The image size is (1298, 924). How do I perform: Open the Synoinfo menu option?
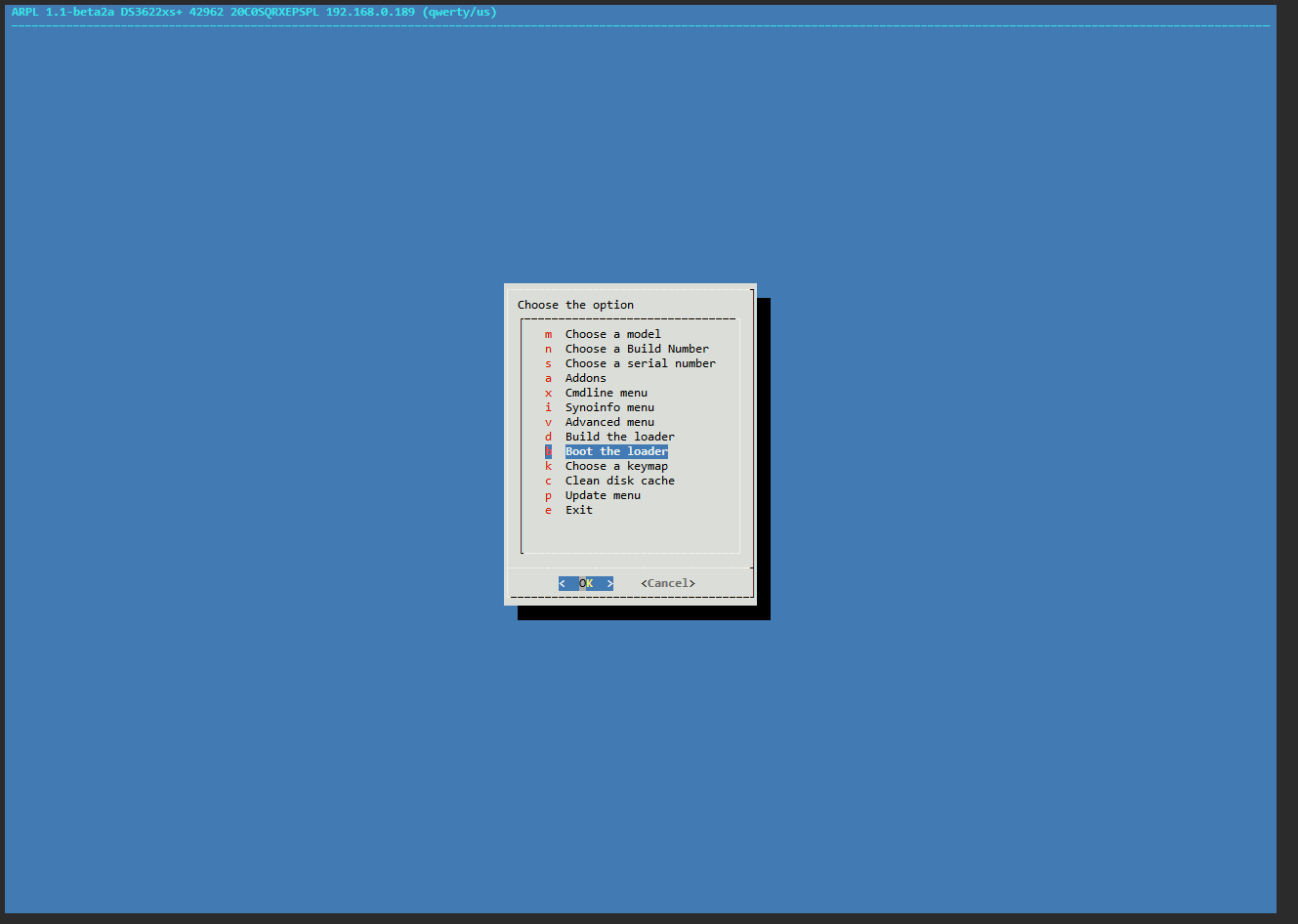[609, 407]
